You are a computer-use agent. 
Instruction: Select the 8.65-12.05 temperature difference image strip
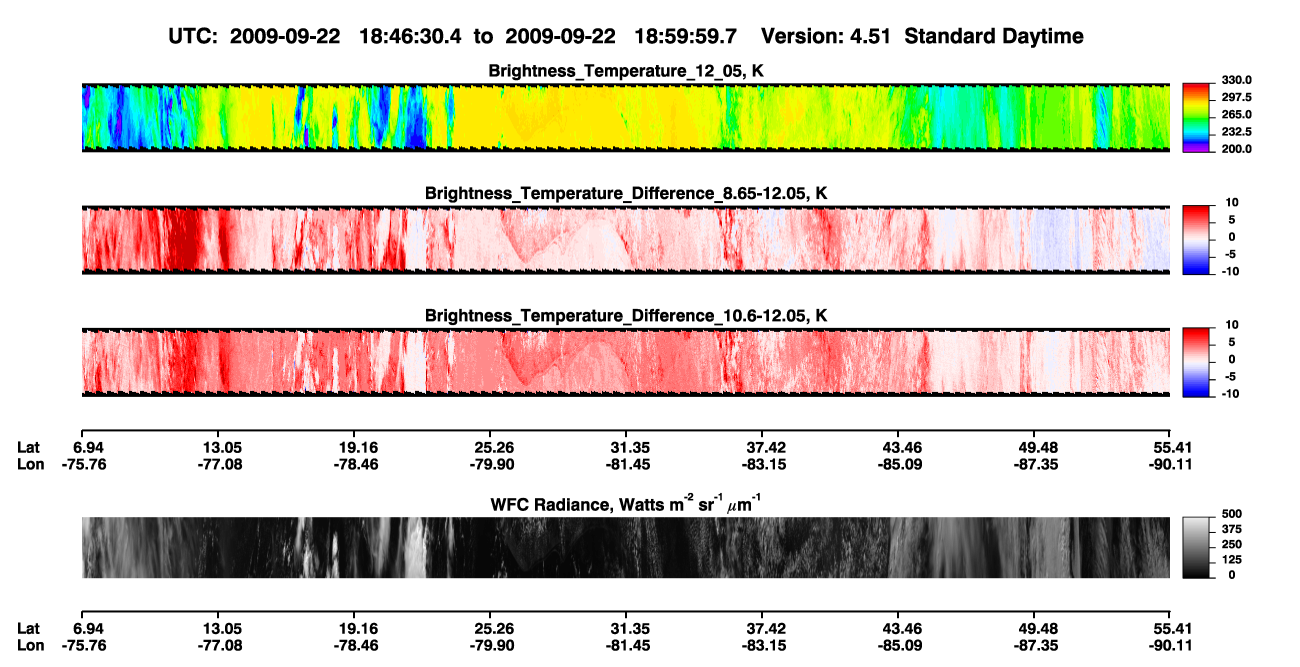click(x=625, y=239)
